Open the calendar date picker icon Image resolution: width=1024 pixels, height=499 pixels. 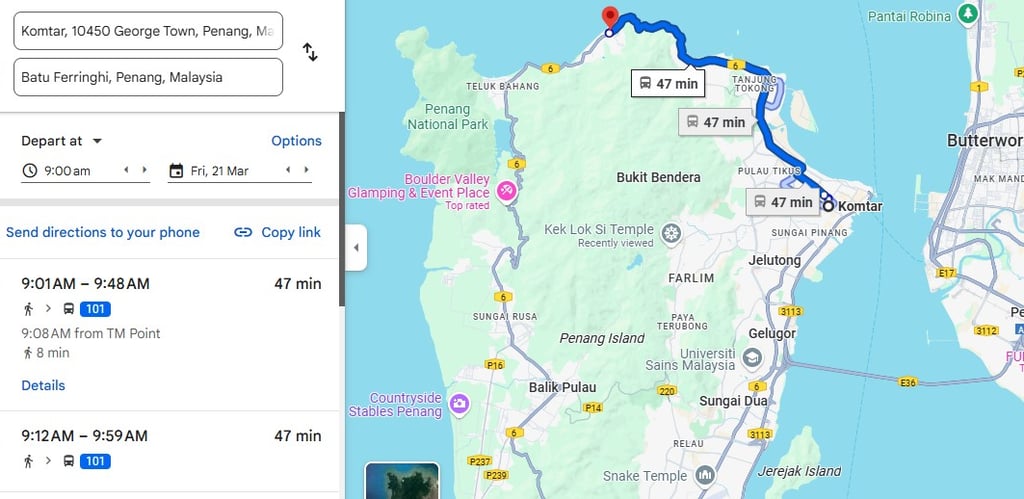pyautogui.click(x=176, y=171)
